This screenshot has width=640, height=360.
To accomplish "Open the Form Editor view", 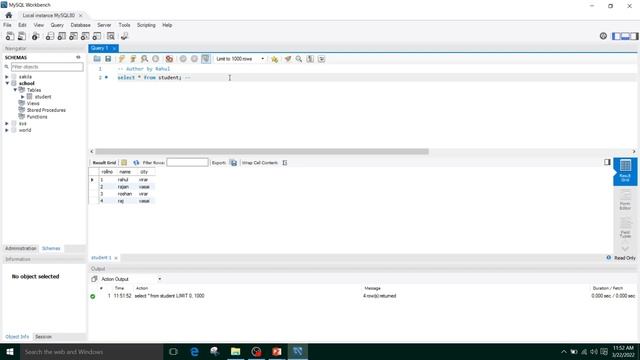I will (x=625, y=200).
